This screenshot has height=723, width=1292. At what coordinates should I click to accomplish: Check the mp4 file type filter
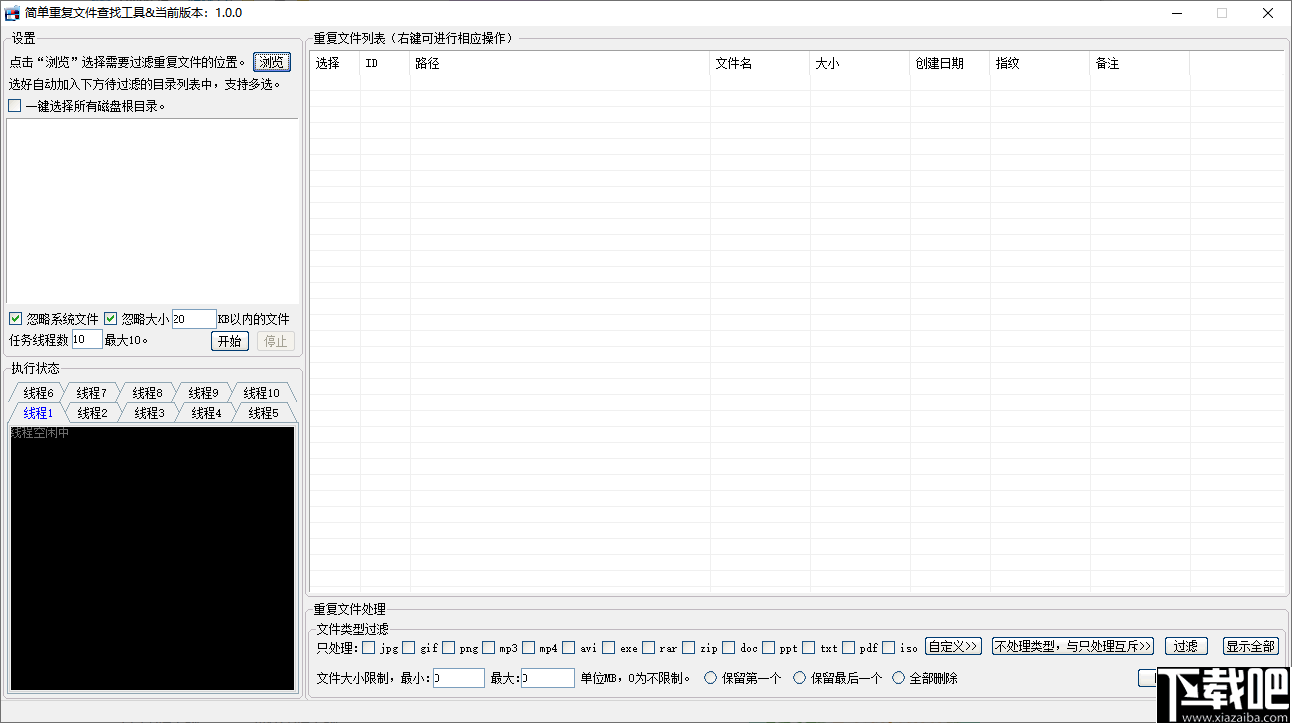click(x=528, y=647)
